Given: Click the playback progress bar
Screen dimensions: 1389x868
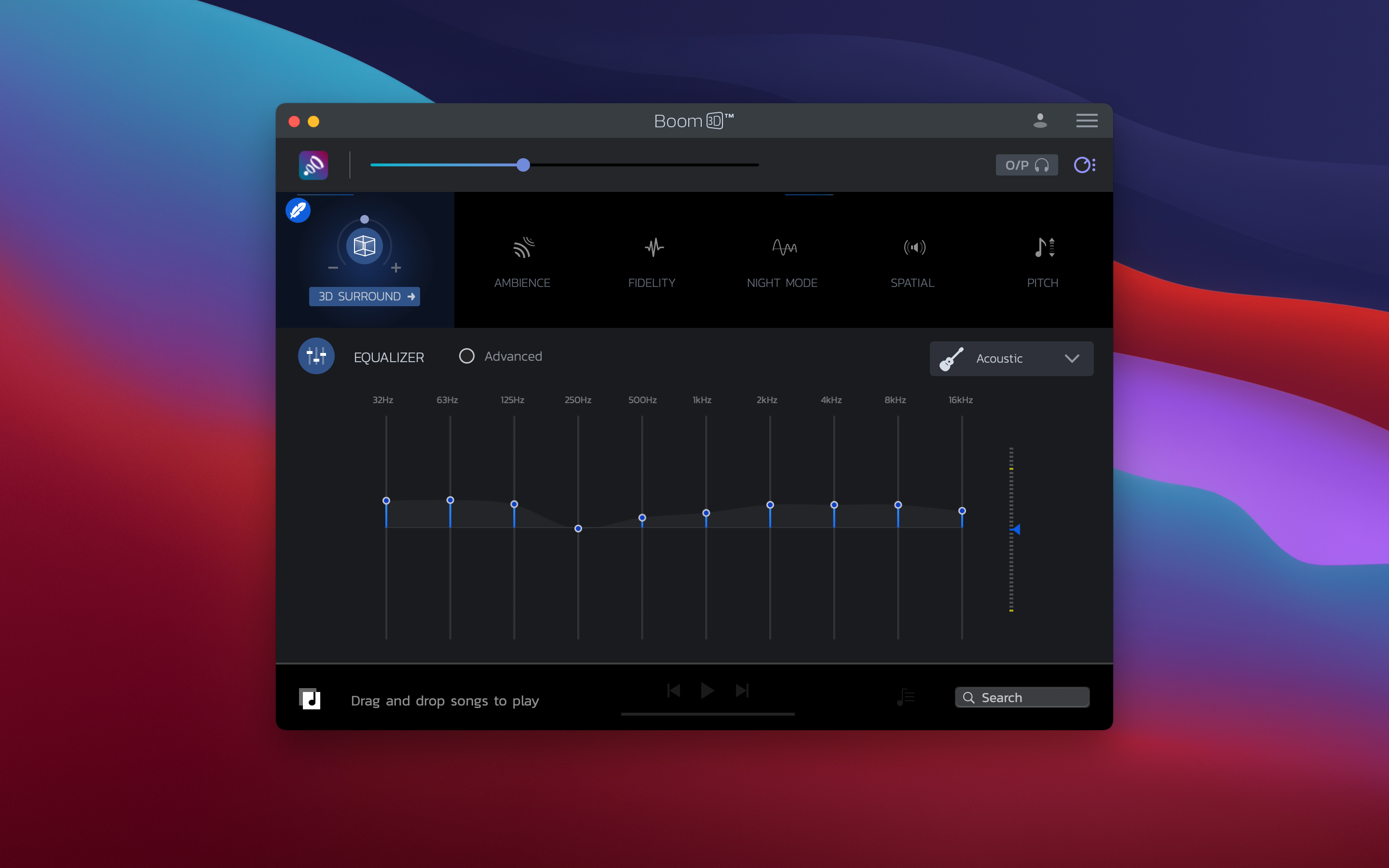Looking at the screenshot, I should 708,714.
